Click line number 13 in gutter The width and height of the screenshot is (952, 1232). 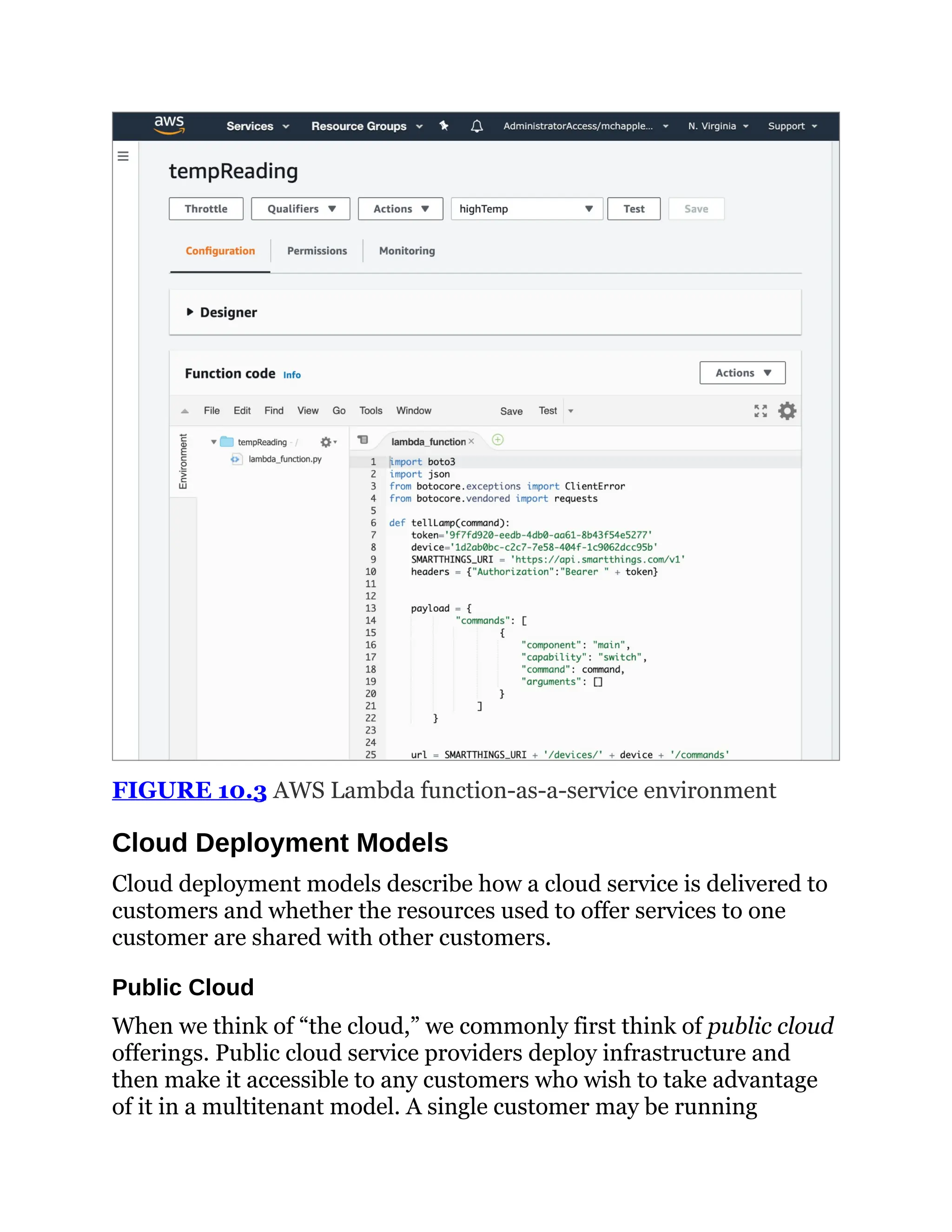click(370, 608)
